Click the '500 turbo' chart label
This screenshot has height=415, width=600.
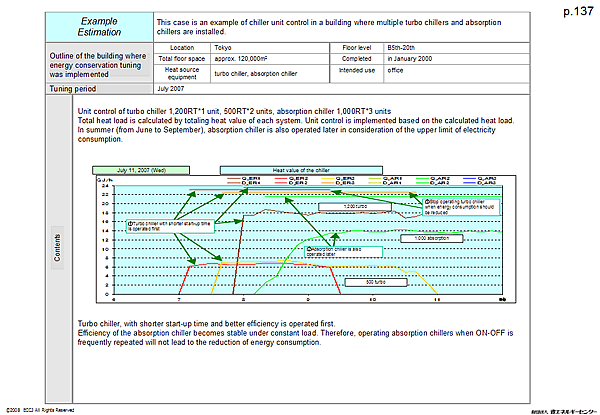376,282
